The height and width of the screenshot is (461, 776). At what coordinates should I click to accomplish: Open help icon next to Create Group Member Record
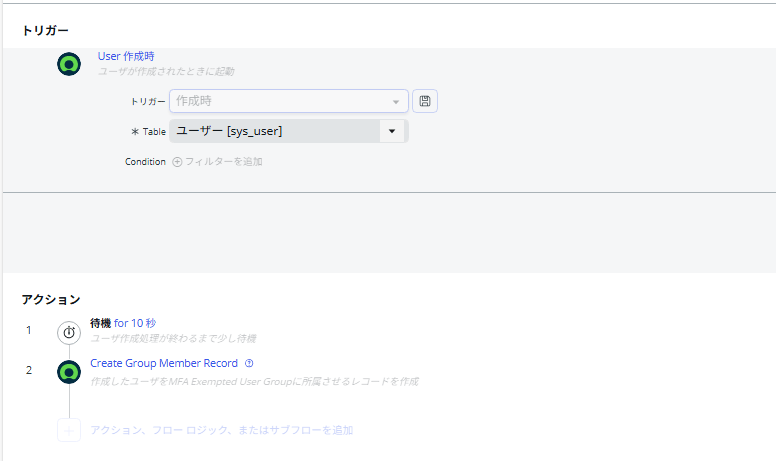(249, 364)
